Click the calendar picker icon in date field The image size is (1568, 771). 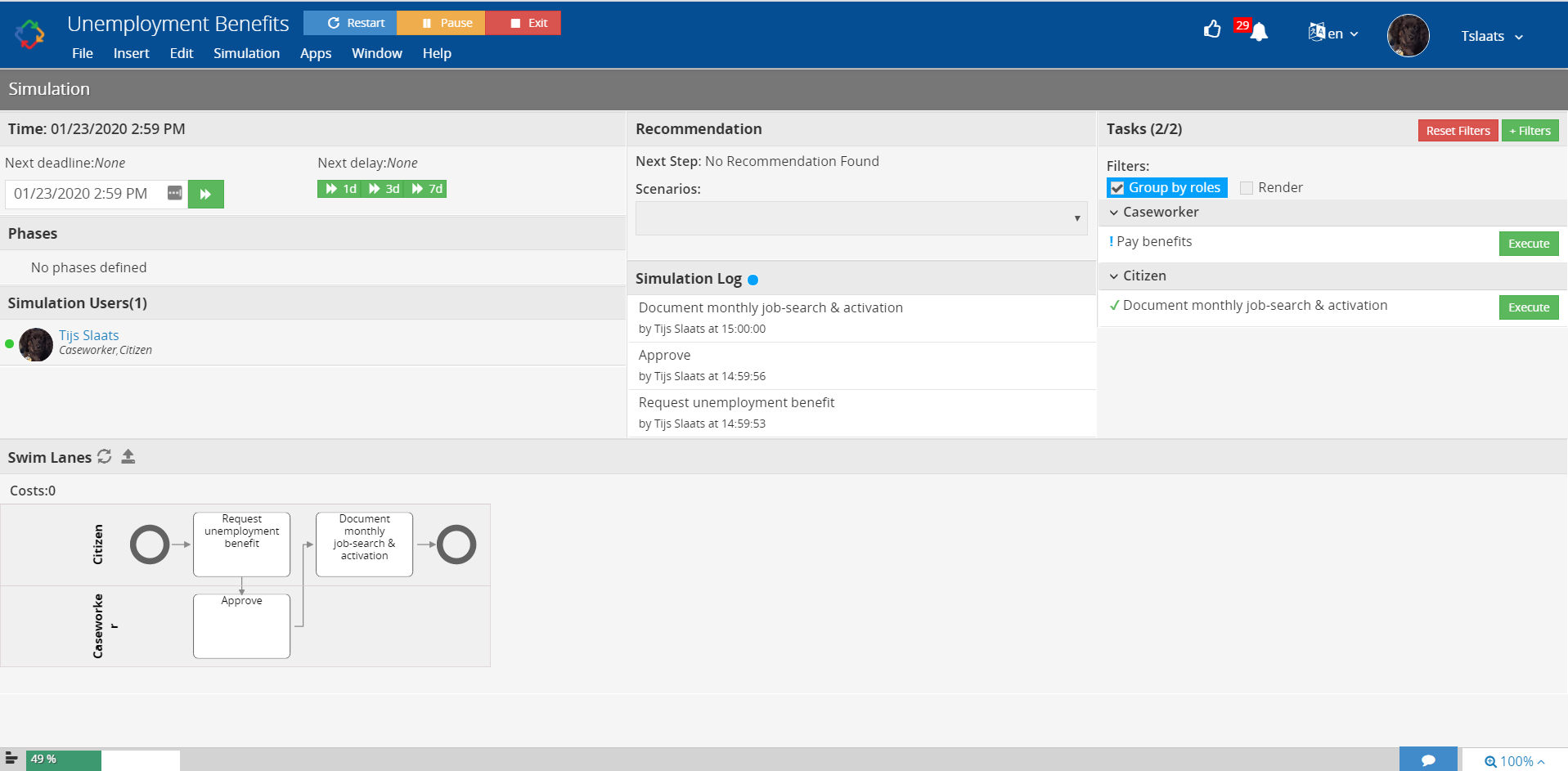click(174, 193)
